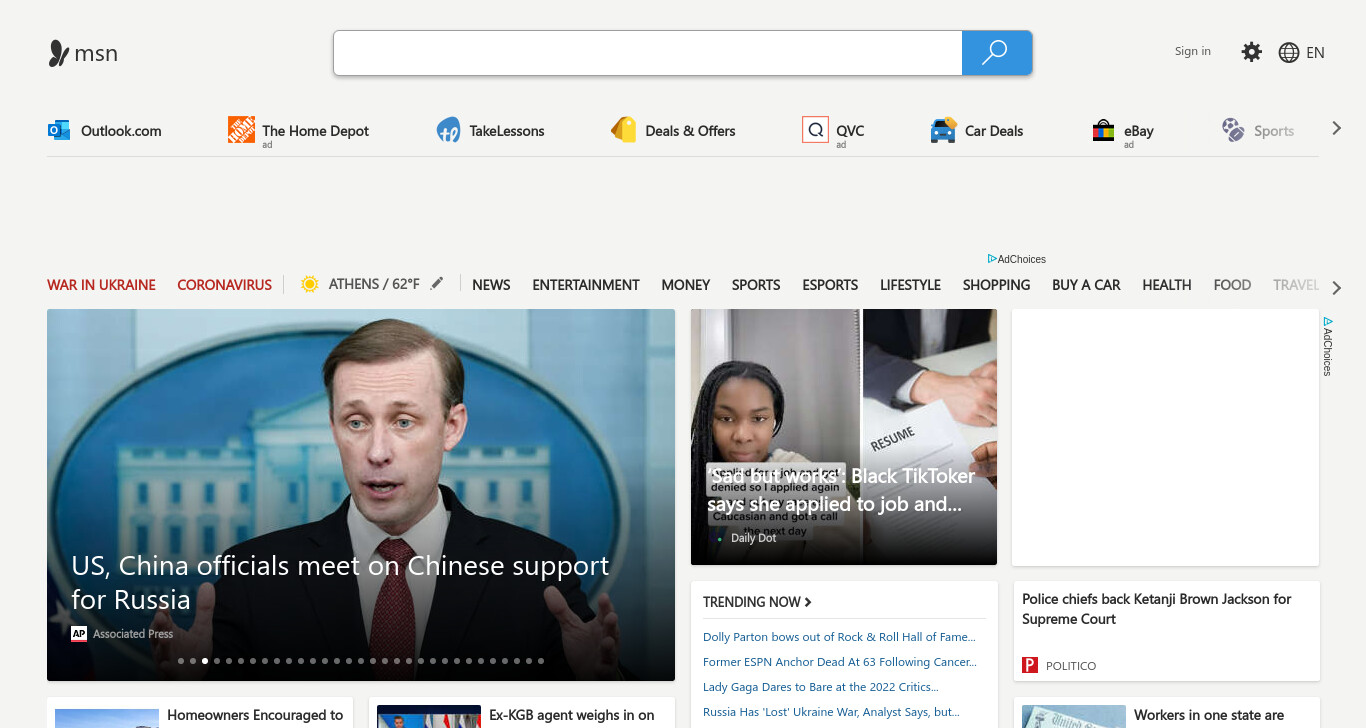
Task: Open the BUY A CAR menu item
Action: point(1086,285)
